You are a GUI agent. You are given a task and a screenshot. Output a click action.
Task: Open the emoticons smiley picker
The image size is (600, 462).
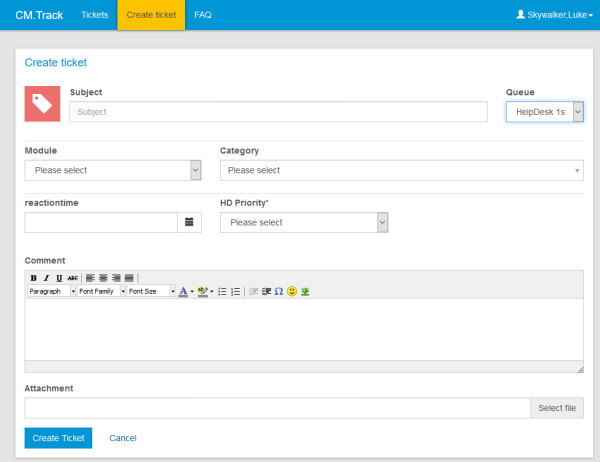tap(292, 291)
